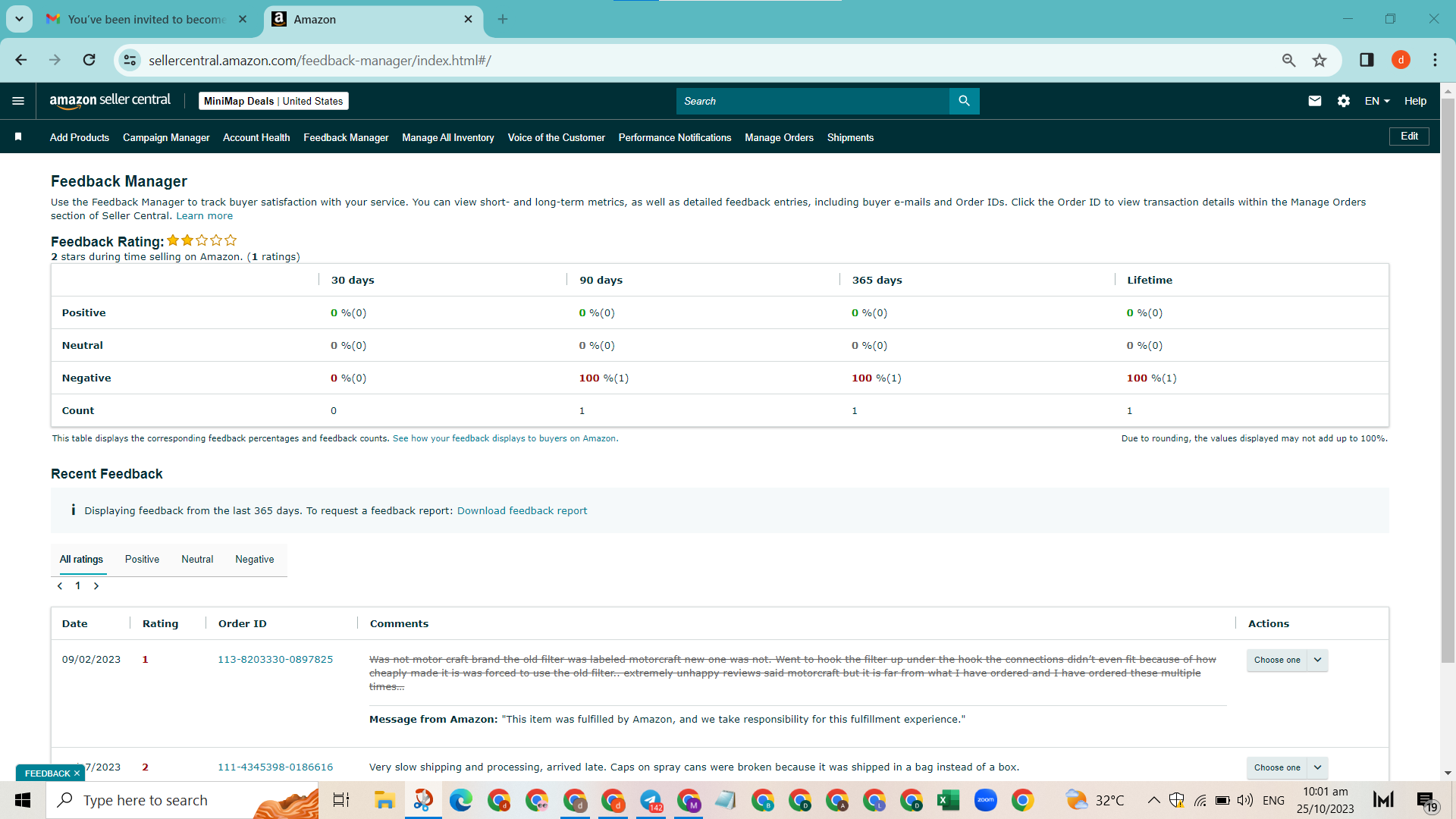This screenshot has height=819, width=1456.
Task: Open a new browser tab
Action: click(503, 19)
